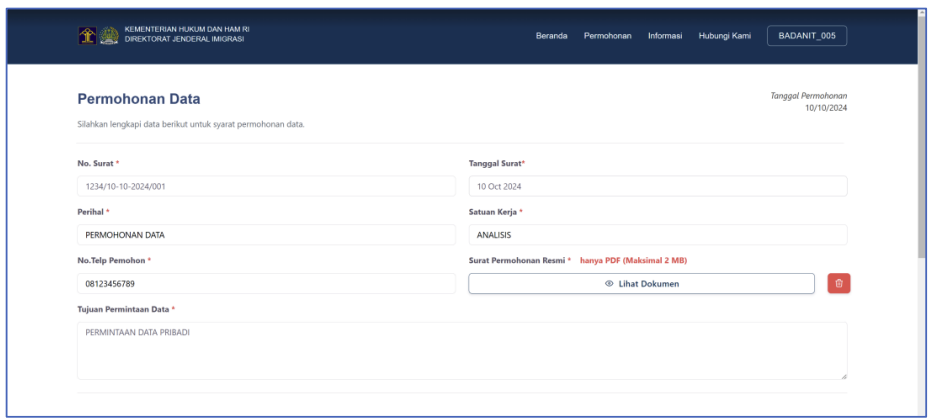The image size is (933, 419).
Task: Click the Tujuan Permintaan Data textarea
Action: (461, 350)
